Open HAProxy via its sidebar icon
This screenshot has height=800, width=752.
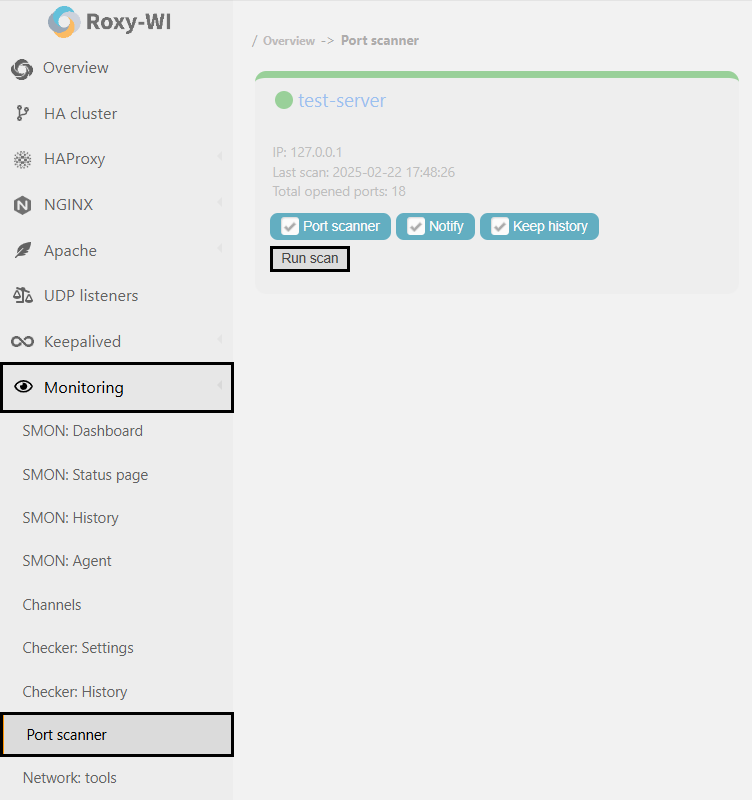pos(22,159)
